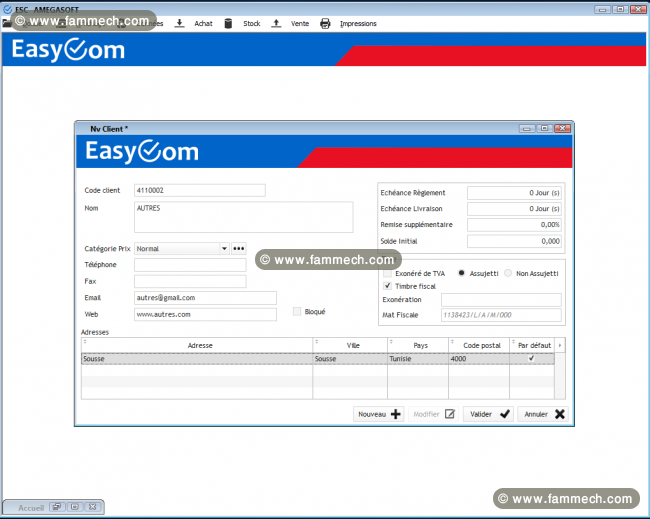Select the Assujetti radio button
This screenshot has height=519, width=650.
(x=461, y=273)
